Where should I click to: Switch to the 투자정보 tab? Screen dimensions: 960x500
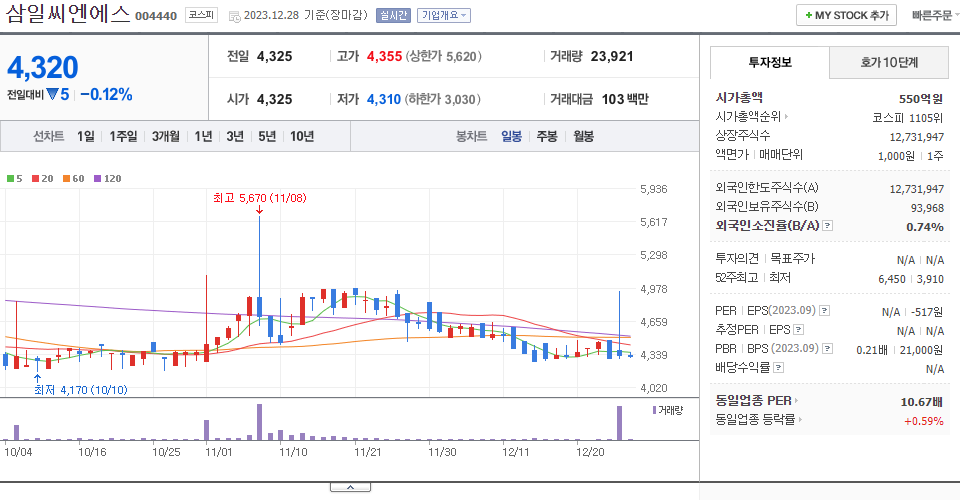pos(770,62)
